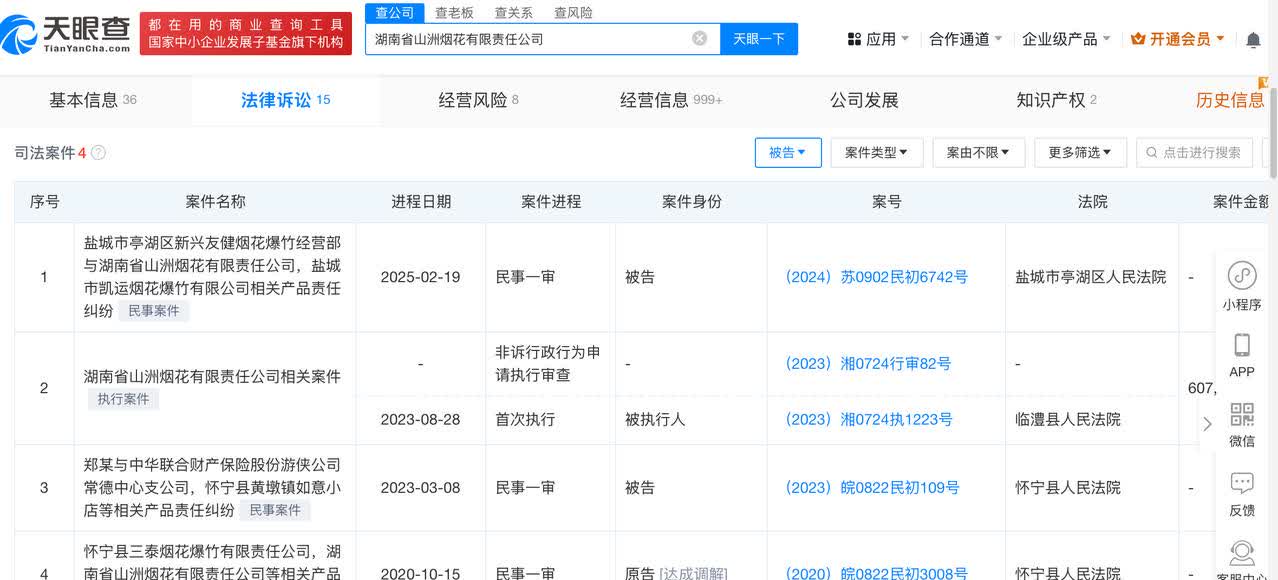This screenshot has height=580, width=1278.
Task: Click the 天眼一下 search button
Action: pyautogui.click(x=759, y=39)
